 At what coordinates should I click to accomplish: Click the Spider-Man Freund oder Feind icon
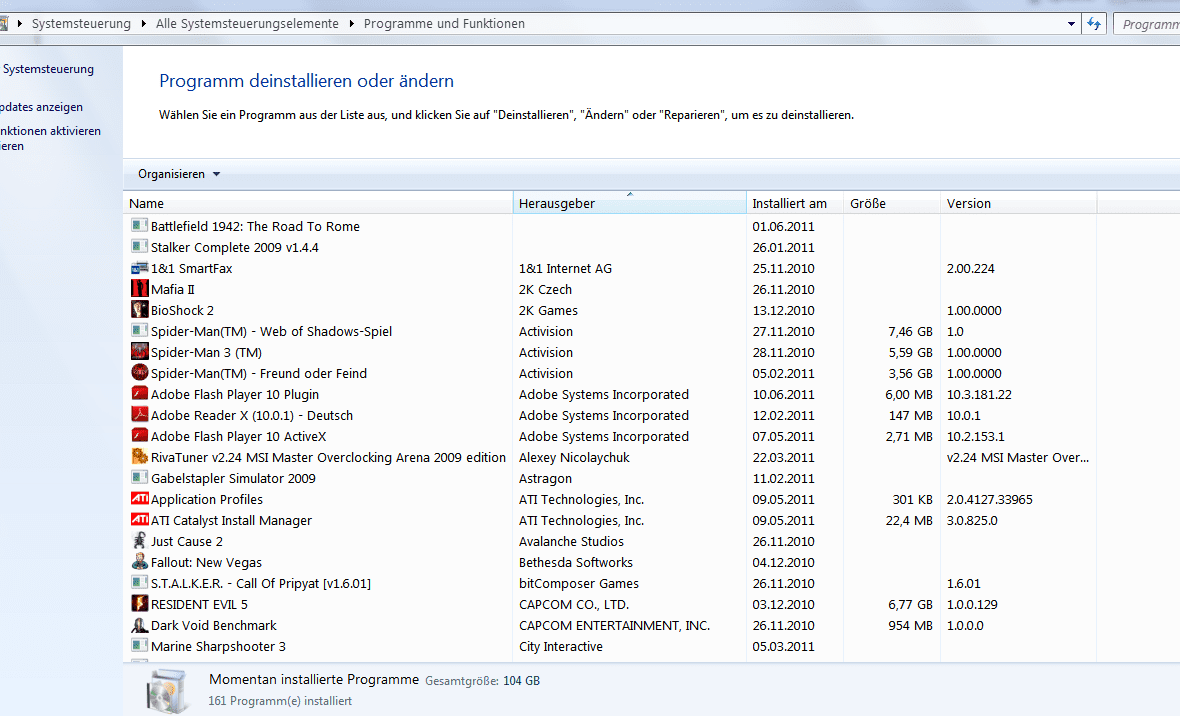tap(139, 373)
